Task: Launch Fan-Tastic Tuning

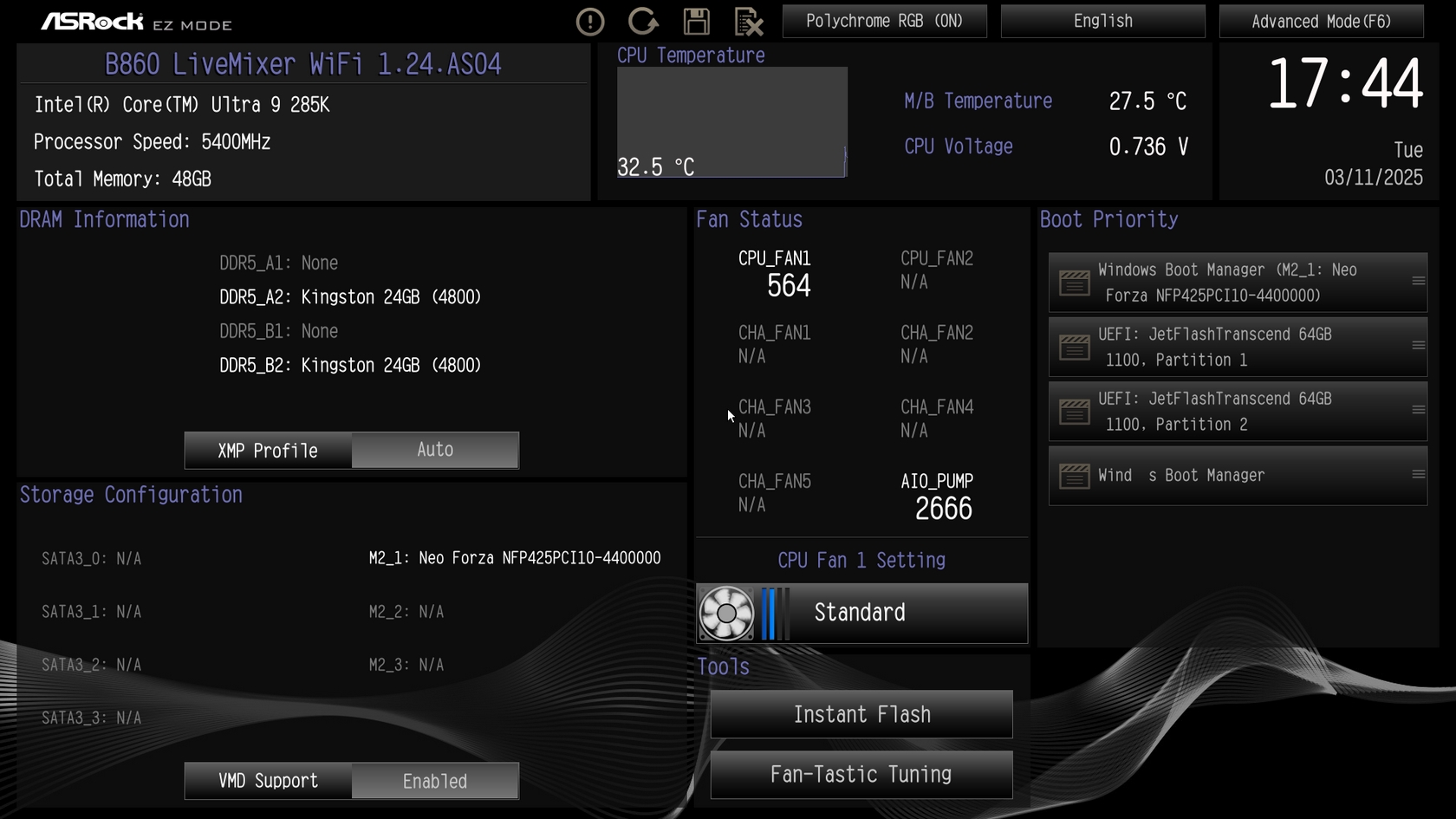Action: click(861, 775)
